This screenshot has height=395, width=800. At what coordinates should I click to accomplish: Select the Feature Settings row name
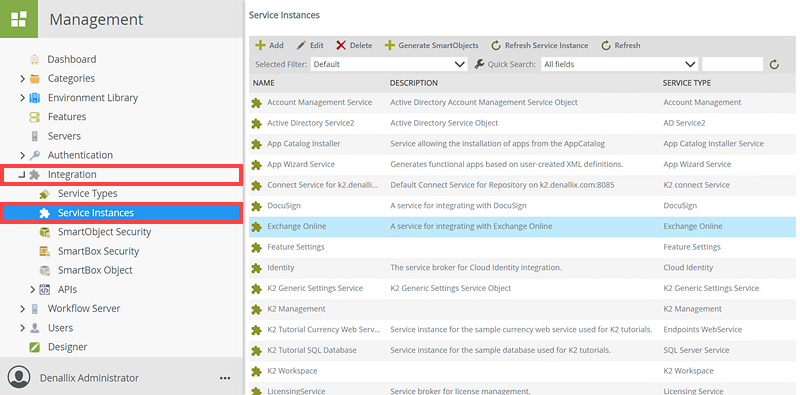tap(296, 247)
